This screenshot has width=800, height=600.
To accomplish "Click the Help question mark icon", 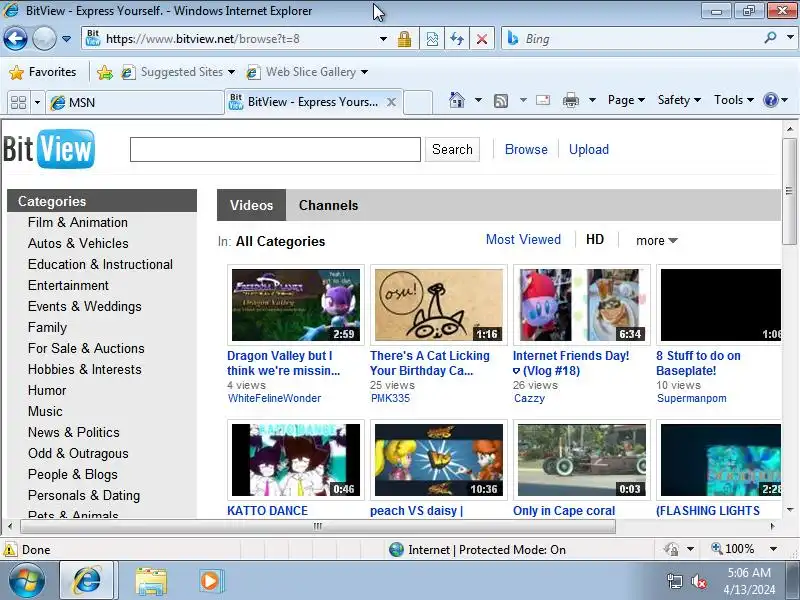I will tap(770, 100).
